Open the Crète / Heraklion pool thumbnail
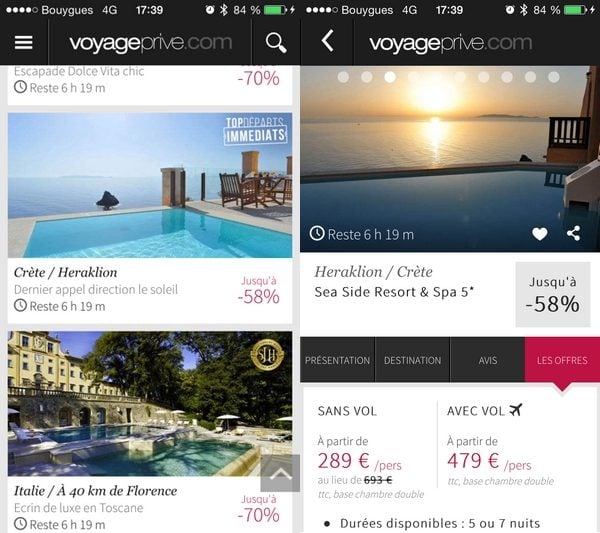 pyautogui.click(x=150, y=185)
